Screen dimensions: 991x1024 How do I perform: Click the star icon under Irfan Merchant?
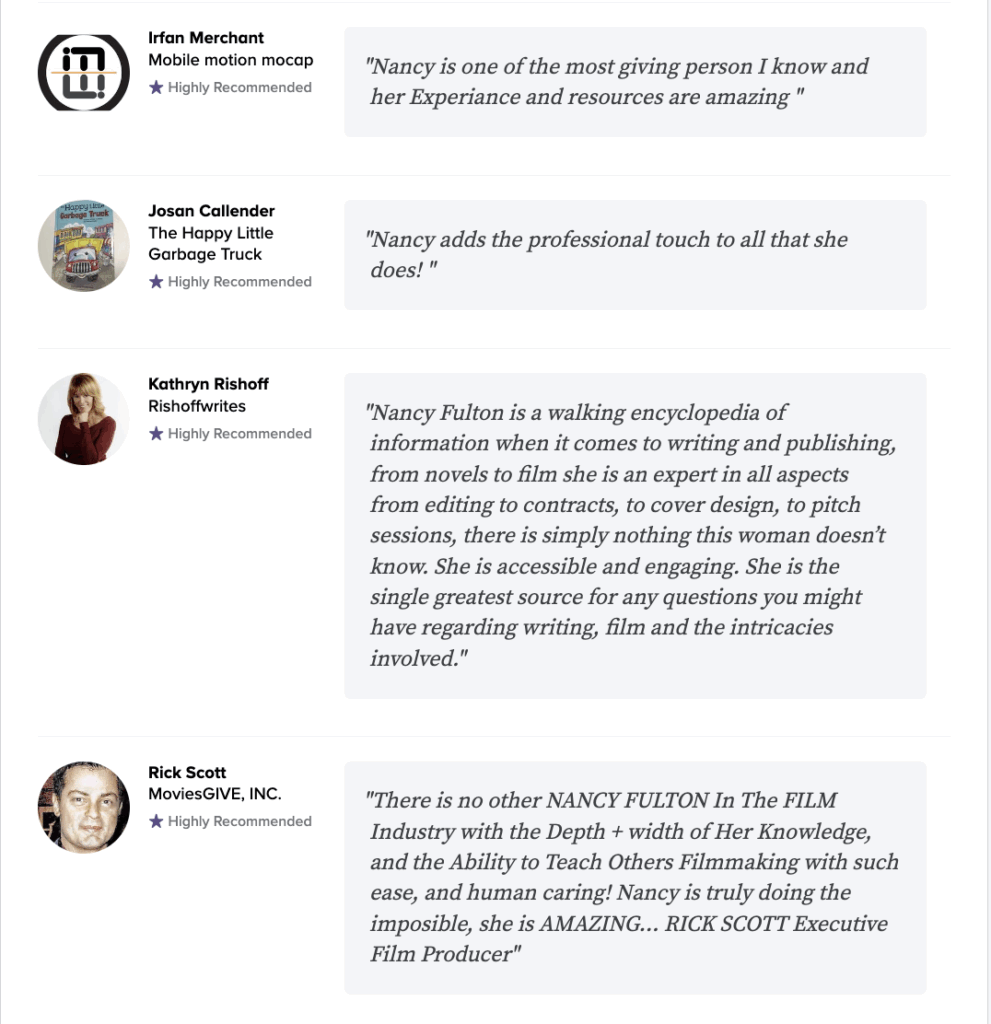155,87
